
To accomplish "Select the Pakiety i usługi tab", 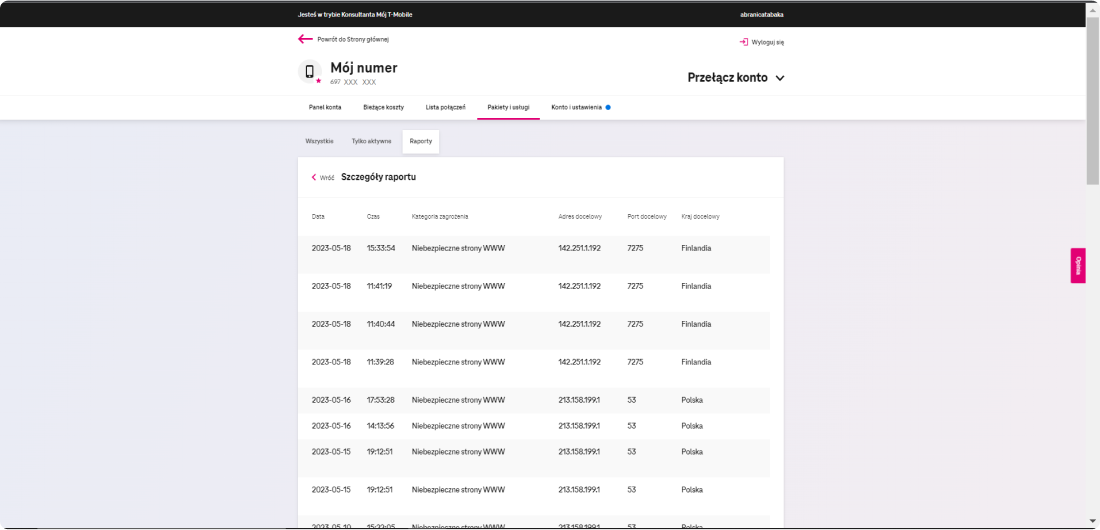I will click(508, 107).
